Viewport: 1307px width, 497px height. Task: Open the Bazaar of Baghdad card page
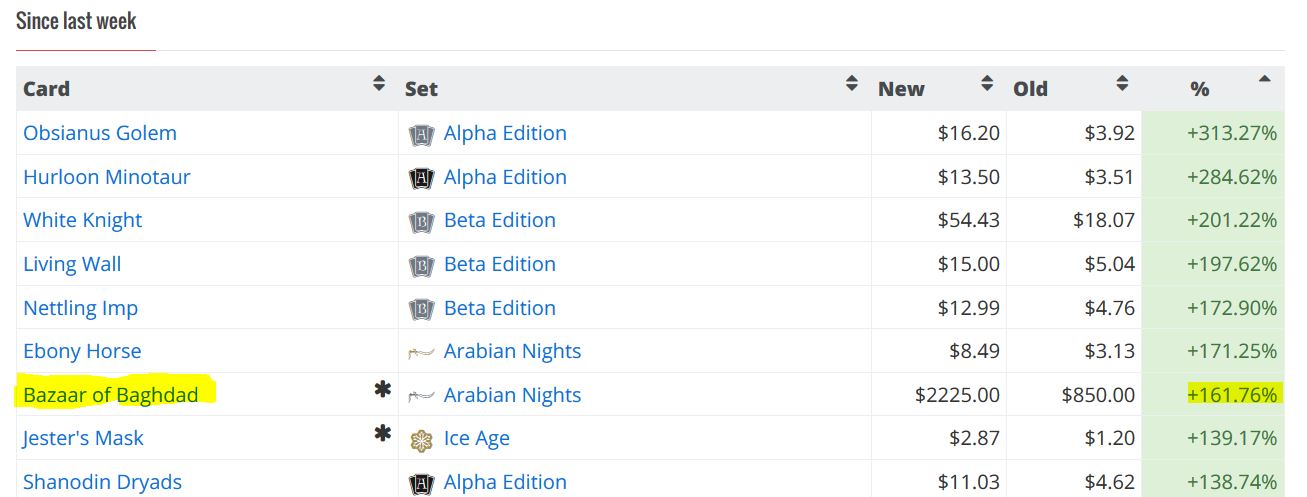111,395
